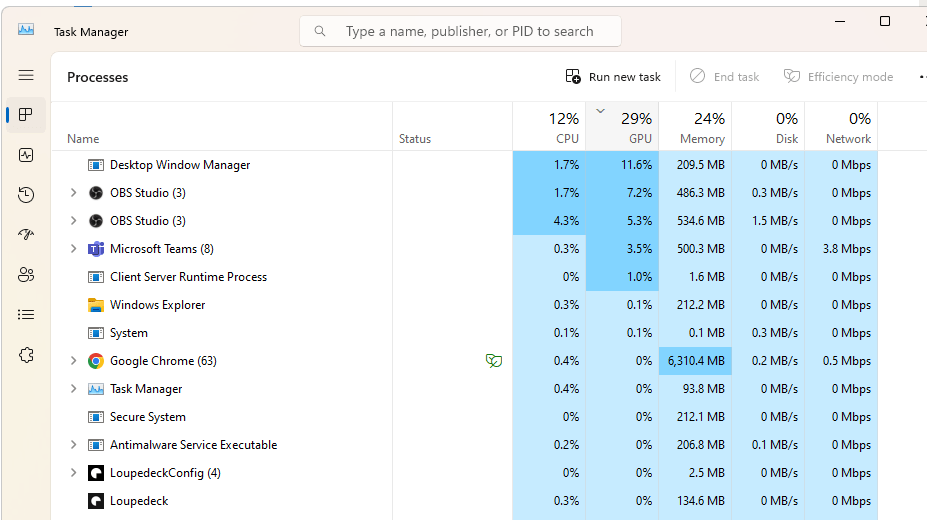Expand the OBS Studio group using 534.6 MB
This screenshot has width=927, height=520.
tap(73, 220)
